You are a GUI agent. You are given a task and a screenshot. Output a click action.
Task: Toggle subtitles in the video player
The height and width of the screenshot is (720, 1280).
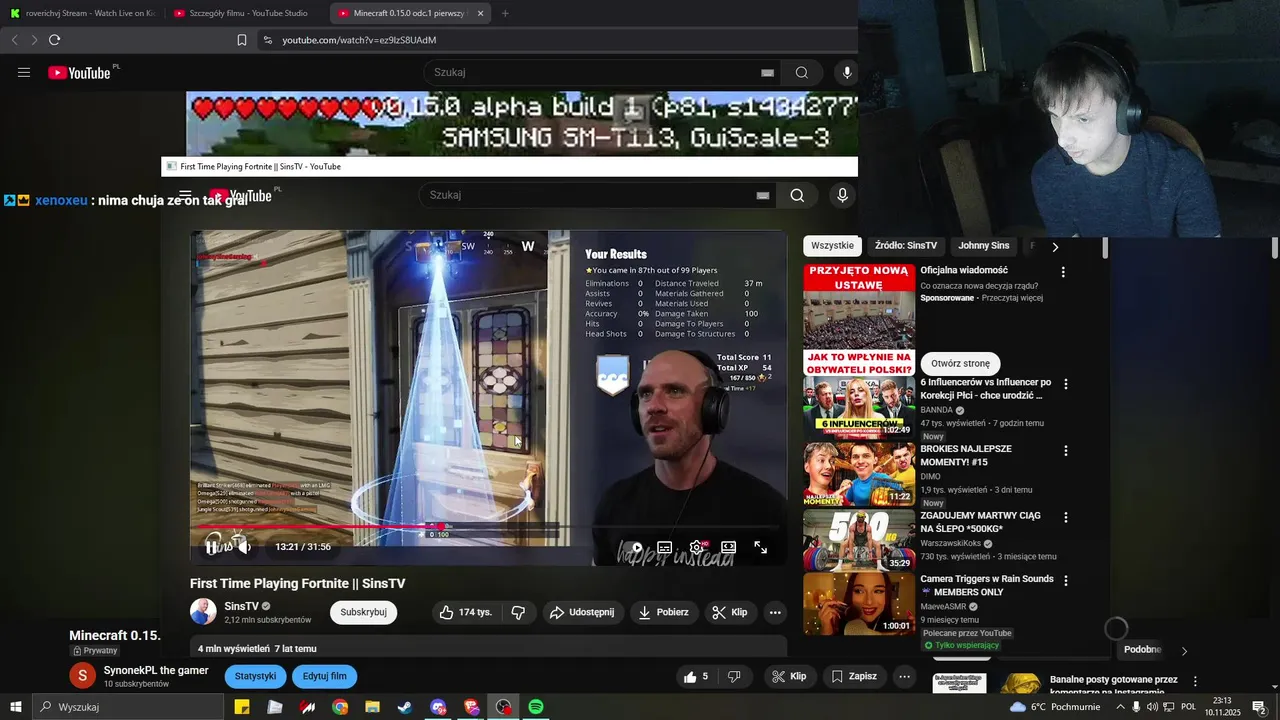[665, 548]
